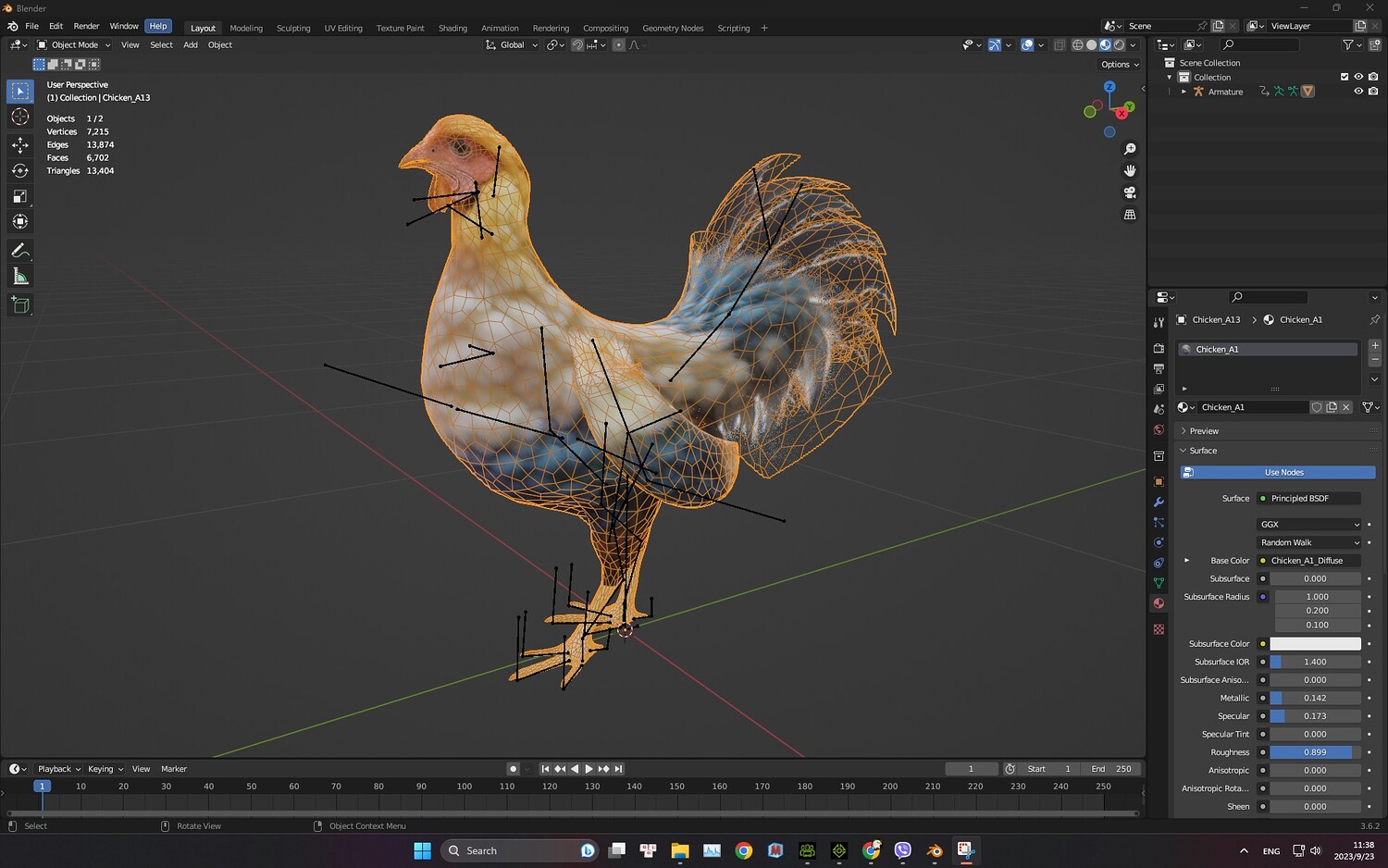
Task: Collapse the Surface panel
Action: coord(1277,451)
